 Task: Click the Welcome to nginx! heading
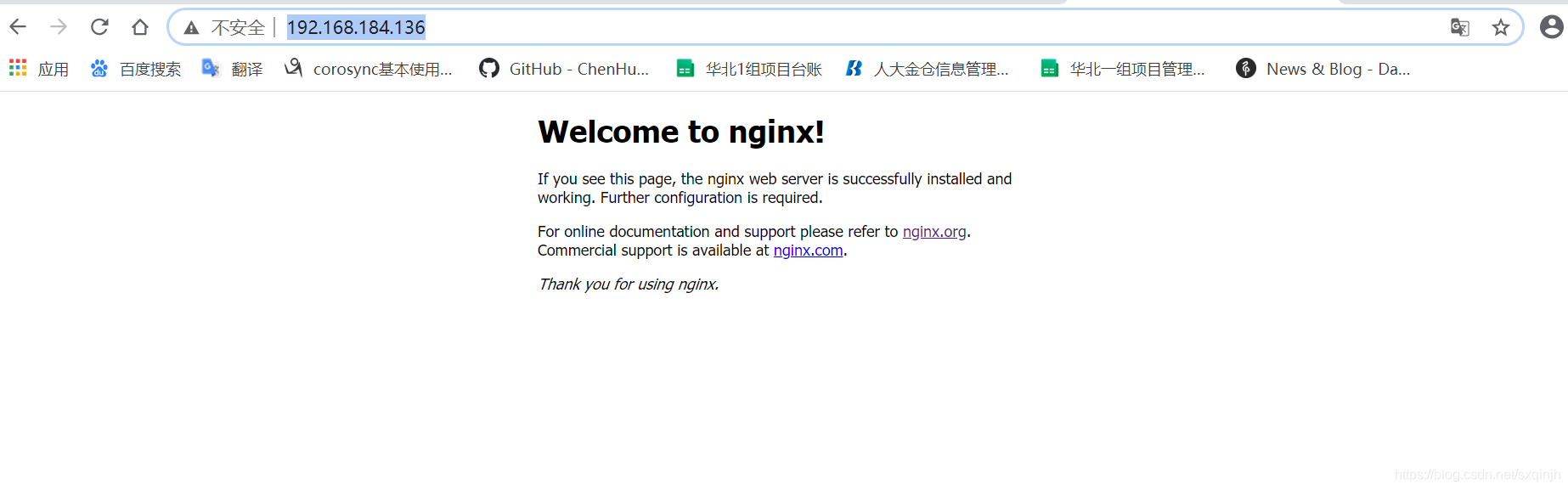(681, 132)
